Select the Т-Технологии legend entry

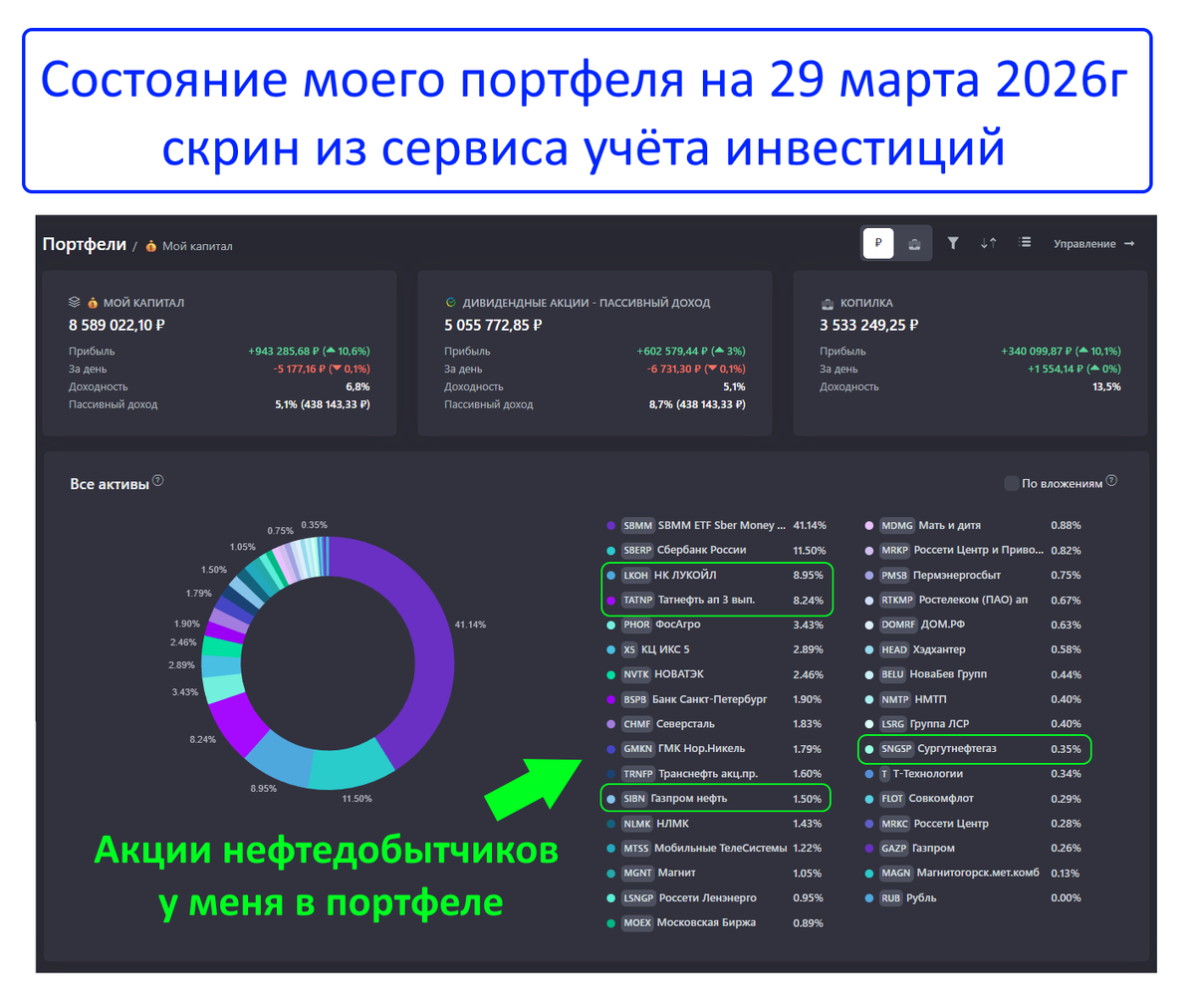click(973, 774)
